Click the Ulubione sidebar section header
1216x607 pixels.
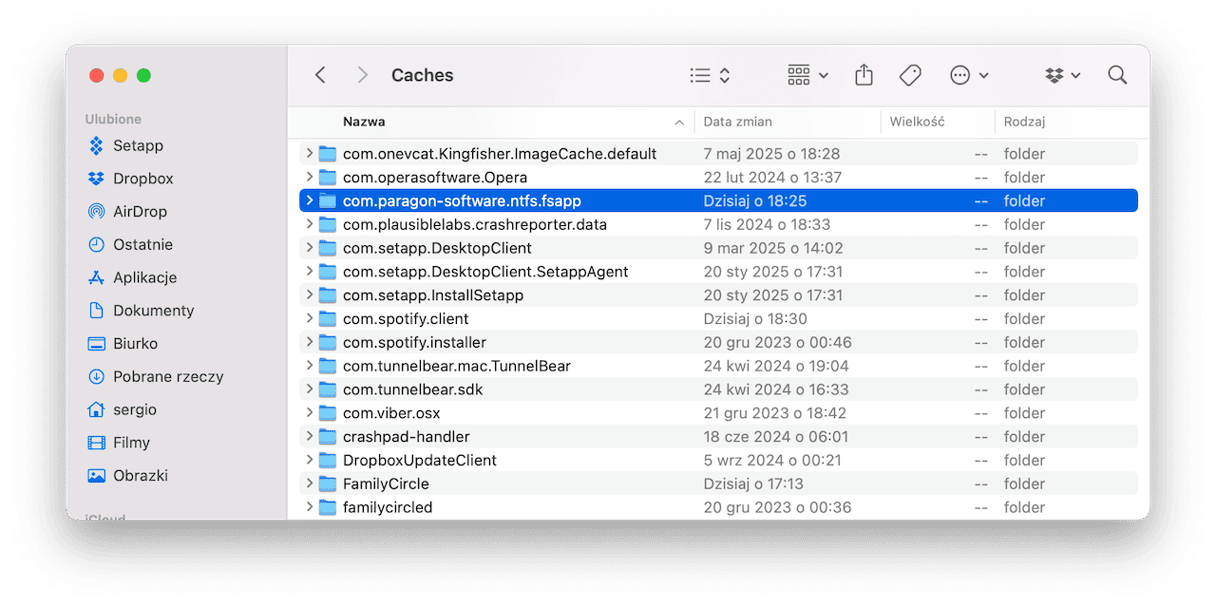coord(113,119)
